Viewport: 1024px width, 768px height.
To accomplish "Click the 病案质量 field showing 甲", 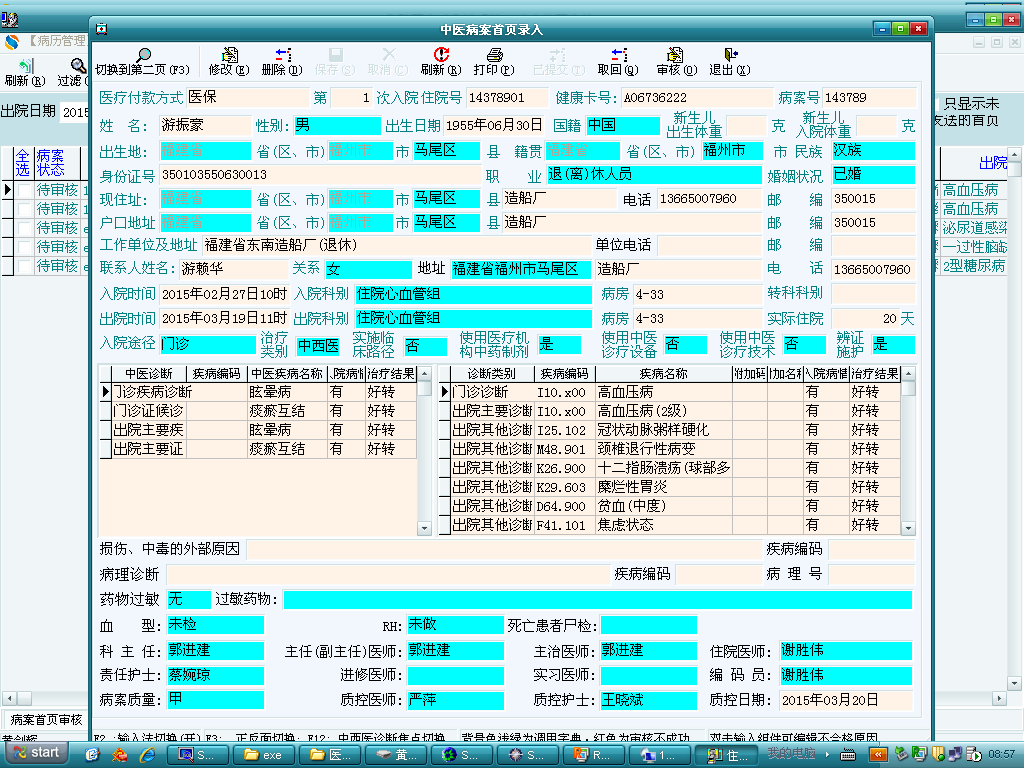I will pos(216,699).
